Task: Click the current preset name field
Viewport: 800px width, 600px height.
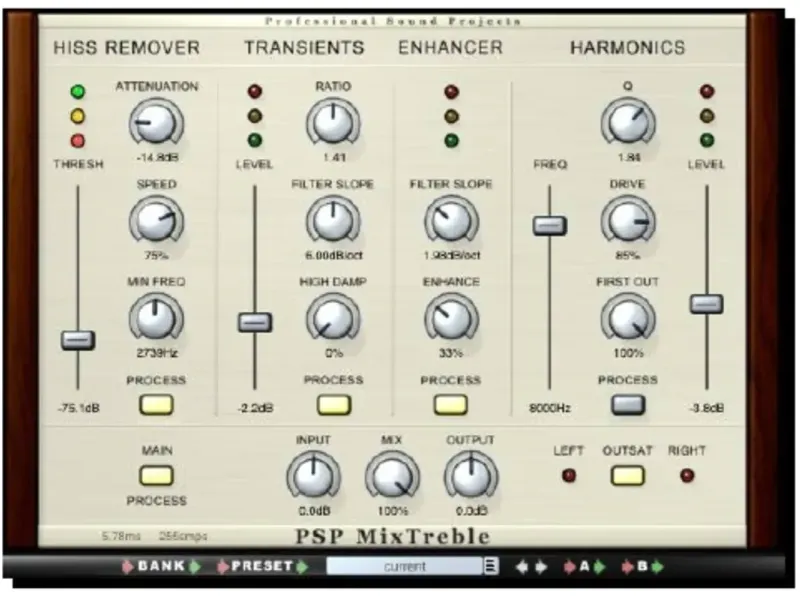Action: click(405, 566)
